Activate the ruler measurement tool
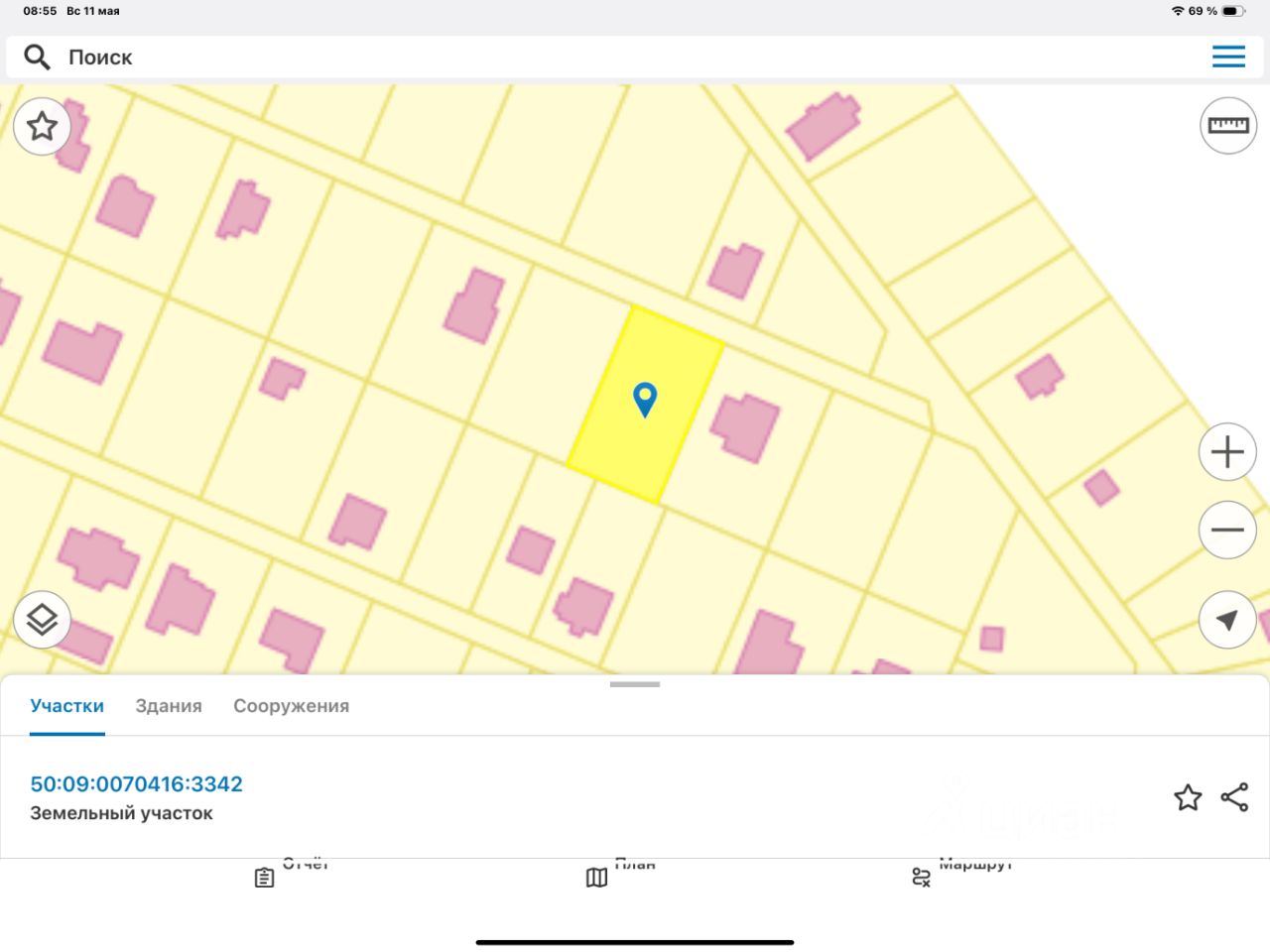 pos(1228,125)
